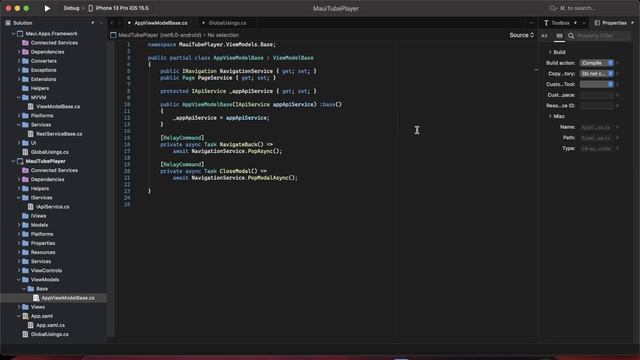
Task: Expand Dependencies folder in Maui.Apps.Framework
Action: (19, 52)
